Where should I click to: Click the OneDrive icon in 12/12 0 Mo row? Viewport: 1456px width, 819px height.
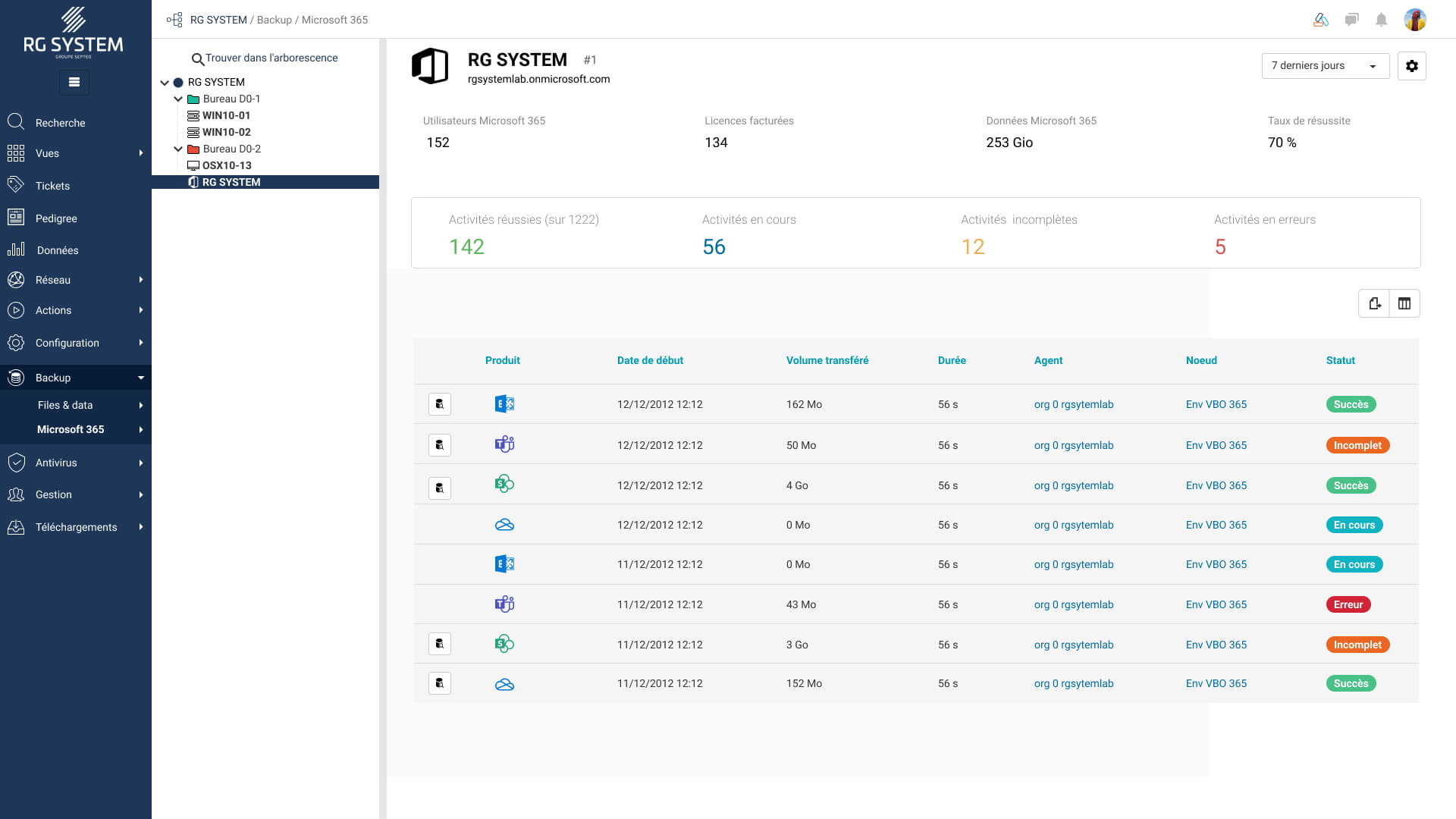pos(504,525)
